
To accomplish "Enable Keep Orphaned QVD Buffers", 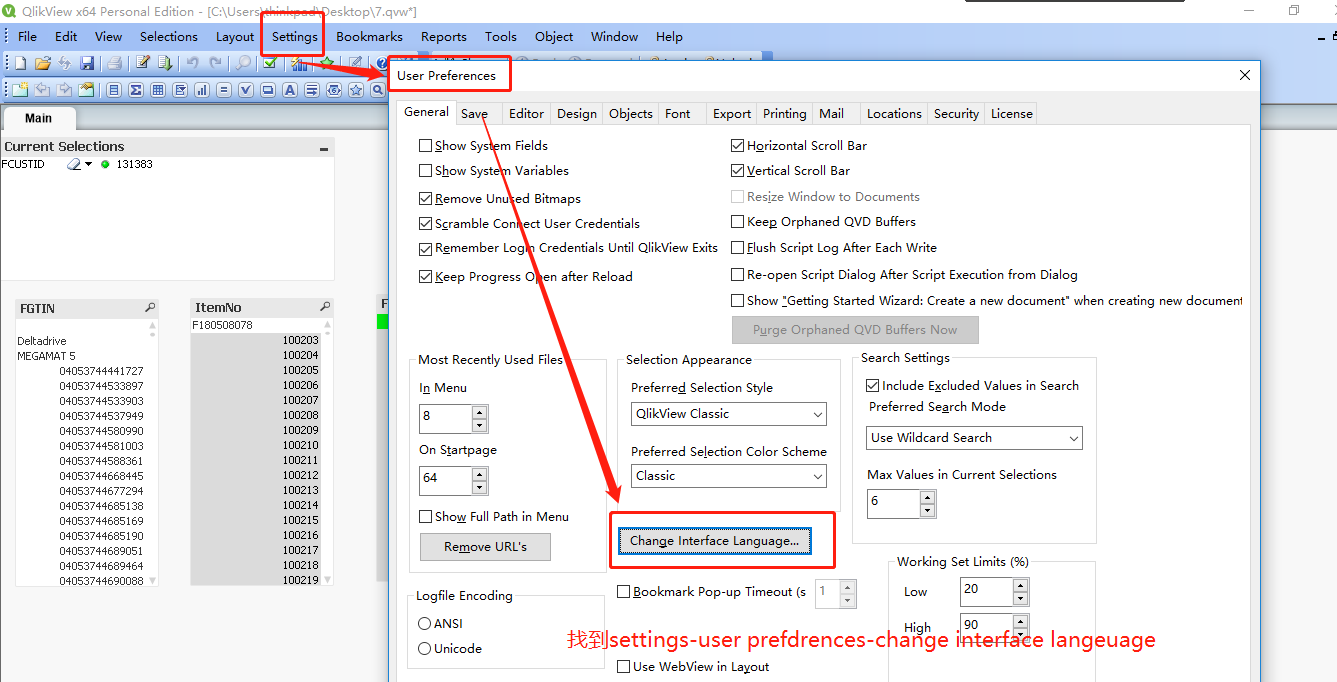I will (738, 222).
